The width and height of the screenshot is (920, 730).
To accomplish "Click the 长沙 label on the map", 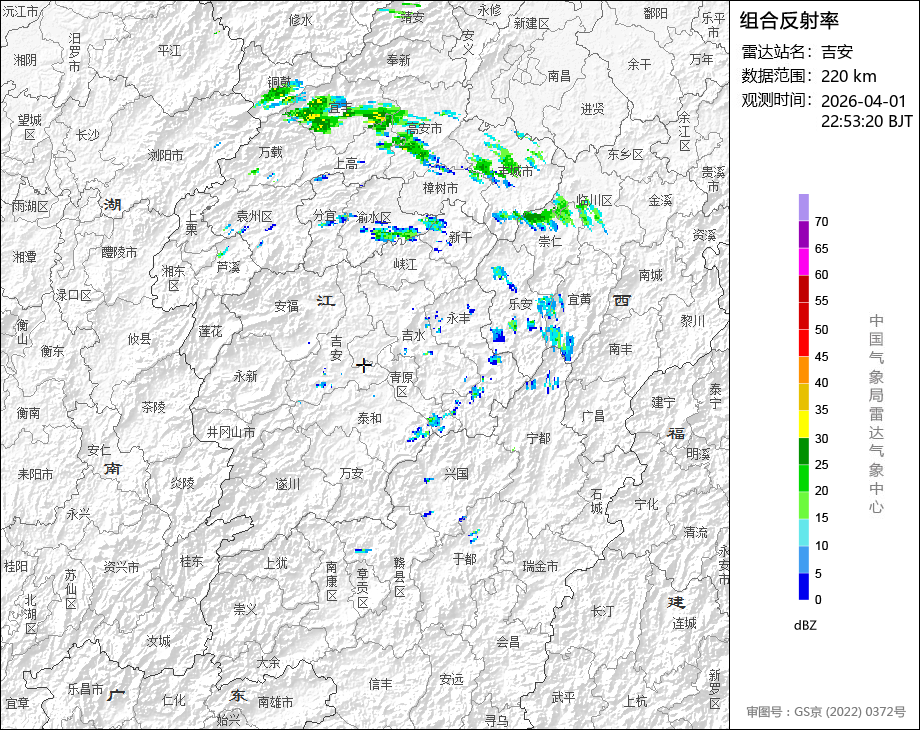I will point(87,135).
